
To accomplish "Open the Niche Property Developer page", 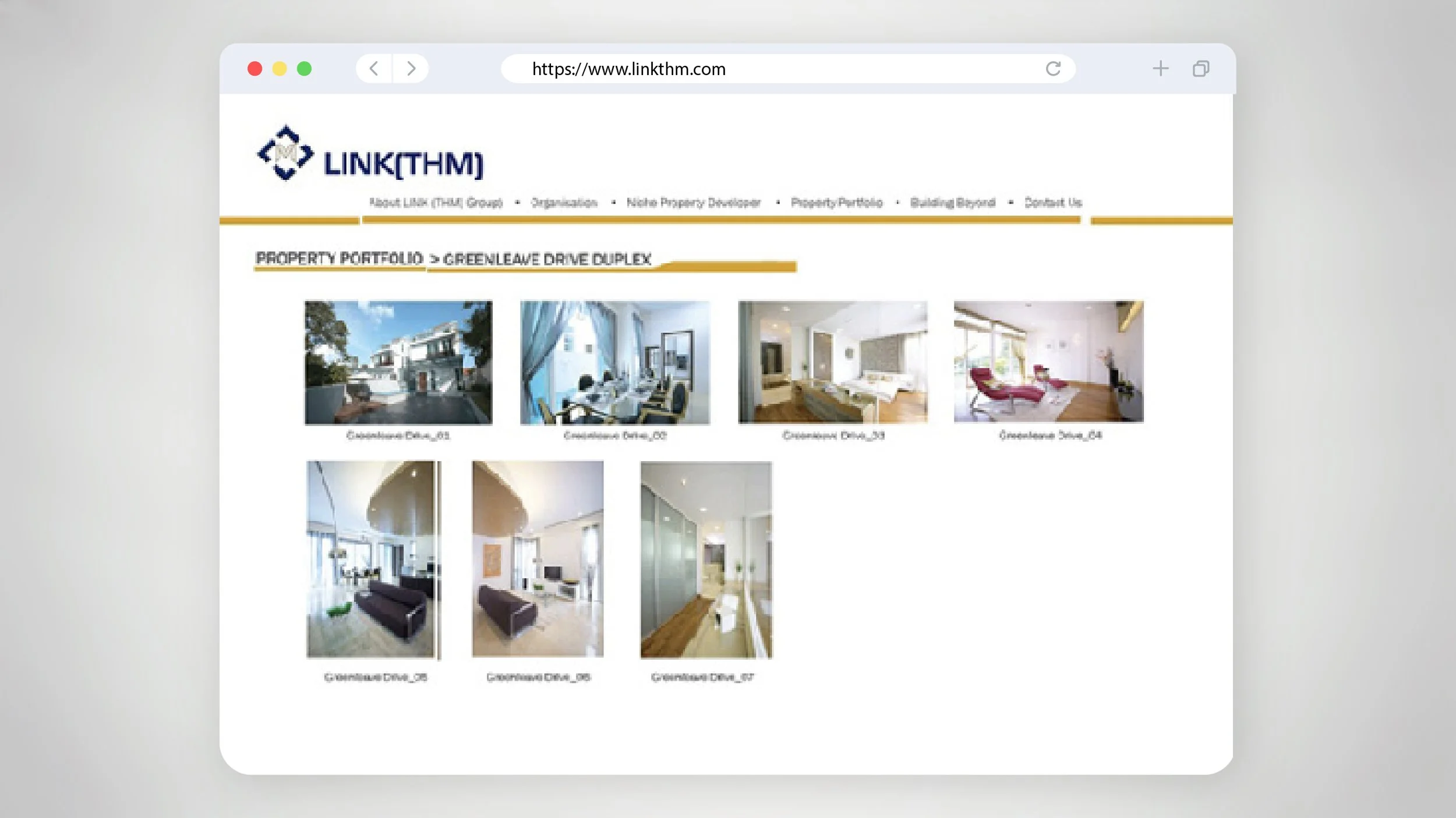I will [x=693, y=203].
